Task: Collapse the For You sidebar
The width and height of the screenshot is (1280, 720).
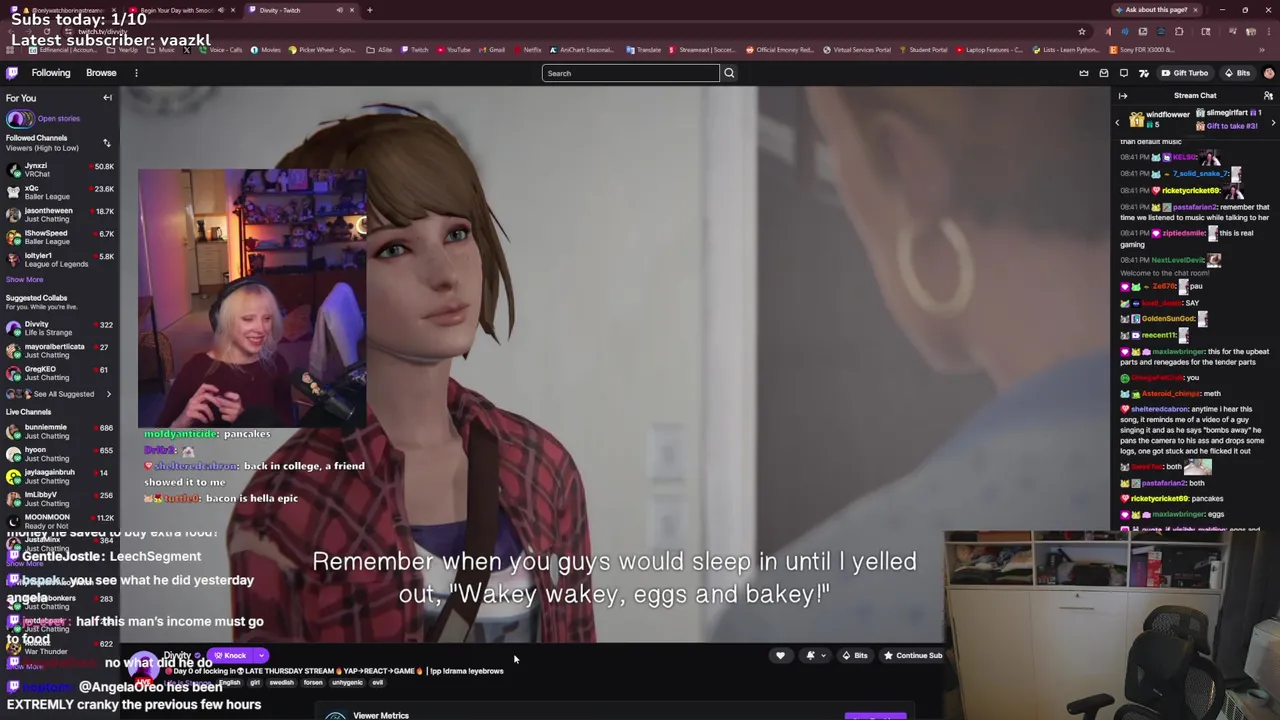Action: coord(107,98)
